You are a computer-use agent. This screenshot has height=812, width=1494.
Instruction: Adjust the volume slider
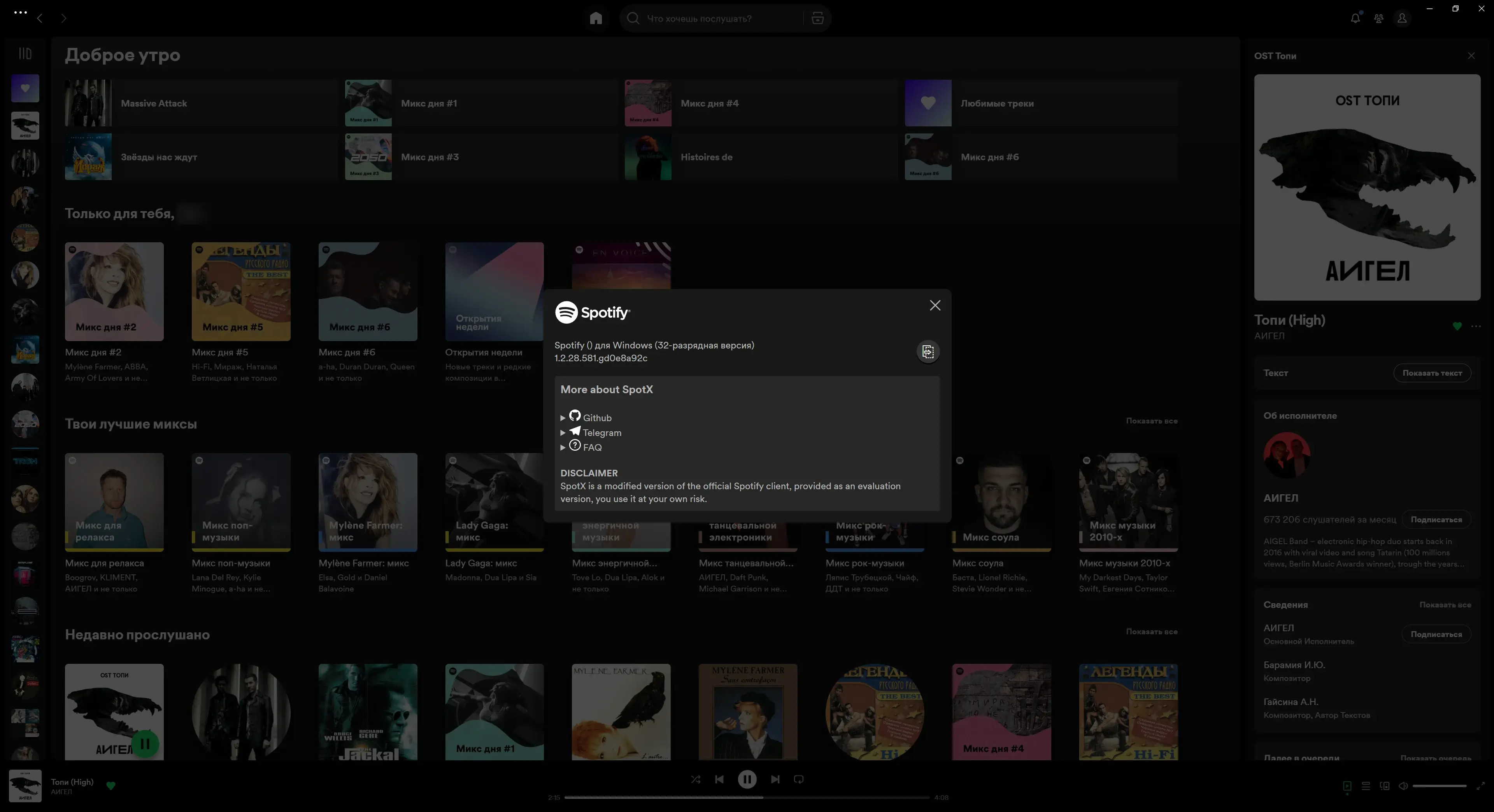1440,786
